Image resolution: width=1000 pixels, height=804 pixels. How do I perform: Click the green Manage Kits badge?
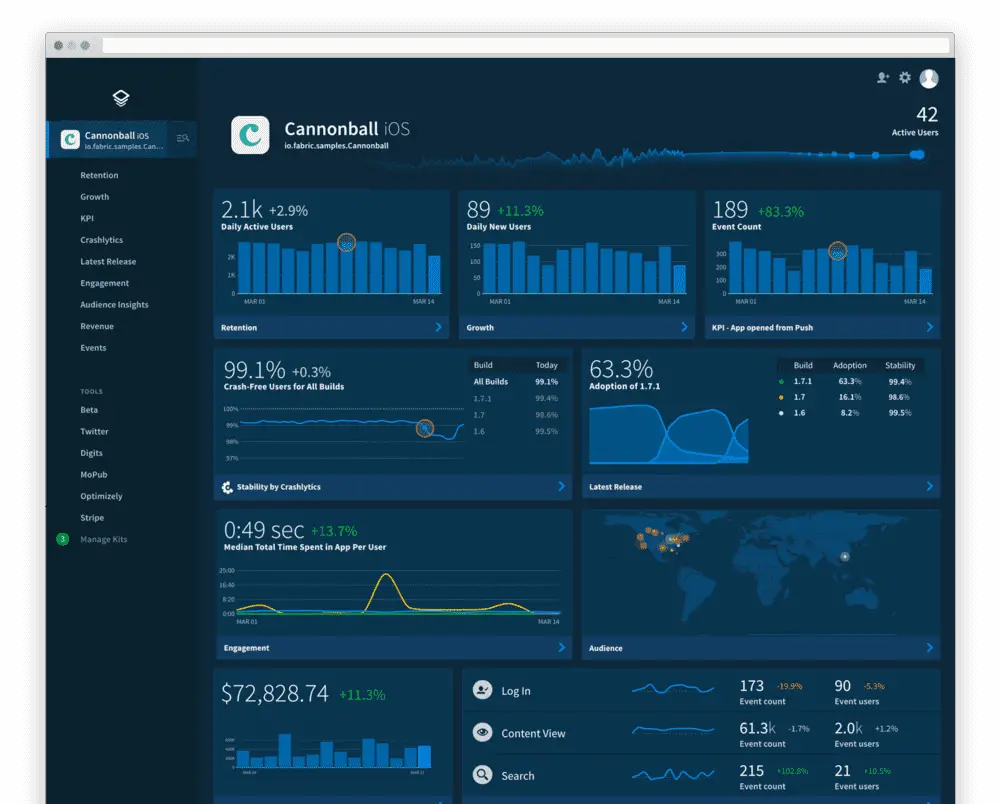[62, 539]
